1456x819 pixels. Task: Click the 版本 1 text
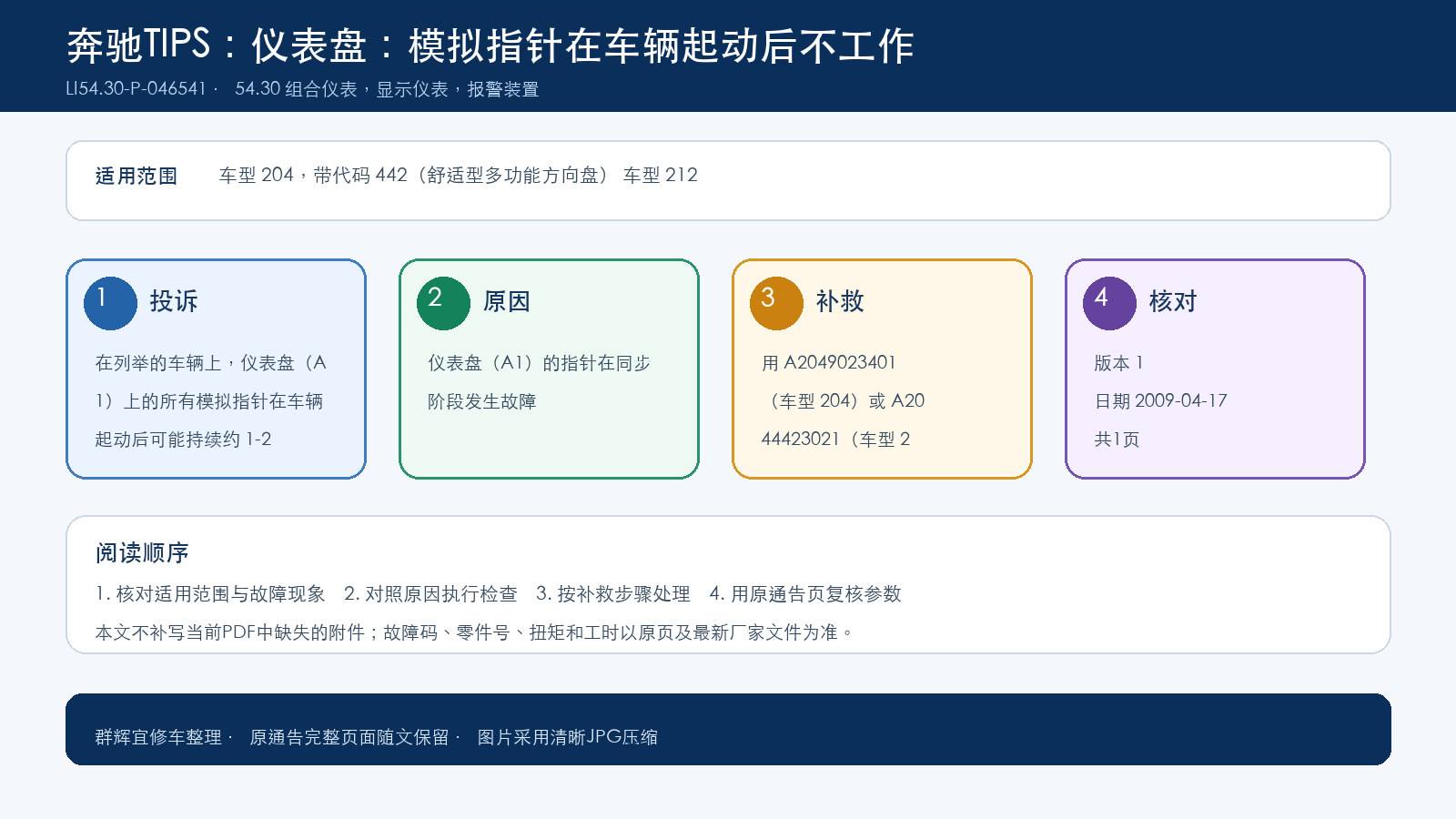pos(1119,363)
